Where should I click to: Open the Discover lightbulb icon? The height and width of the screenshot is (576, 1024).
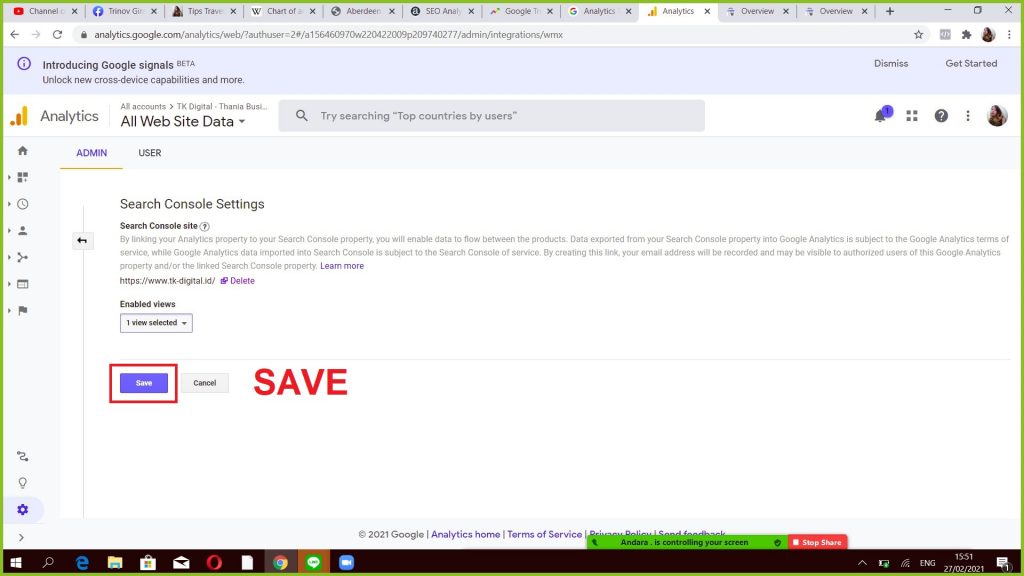coord(22,483)
